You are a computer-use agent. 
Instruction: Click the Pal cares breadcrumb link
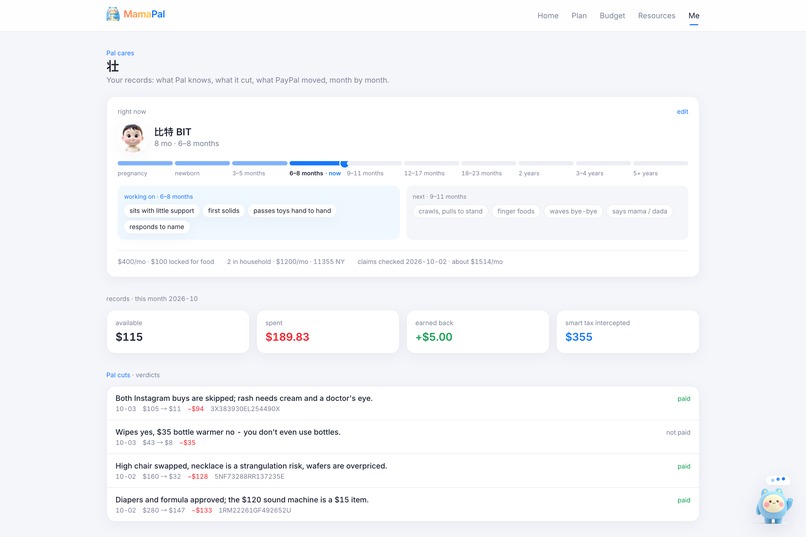click(120, 53)
